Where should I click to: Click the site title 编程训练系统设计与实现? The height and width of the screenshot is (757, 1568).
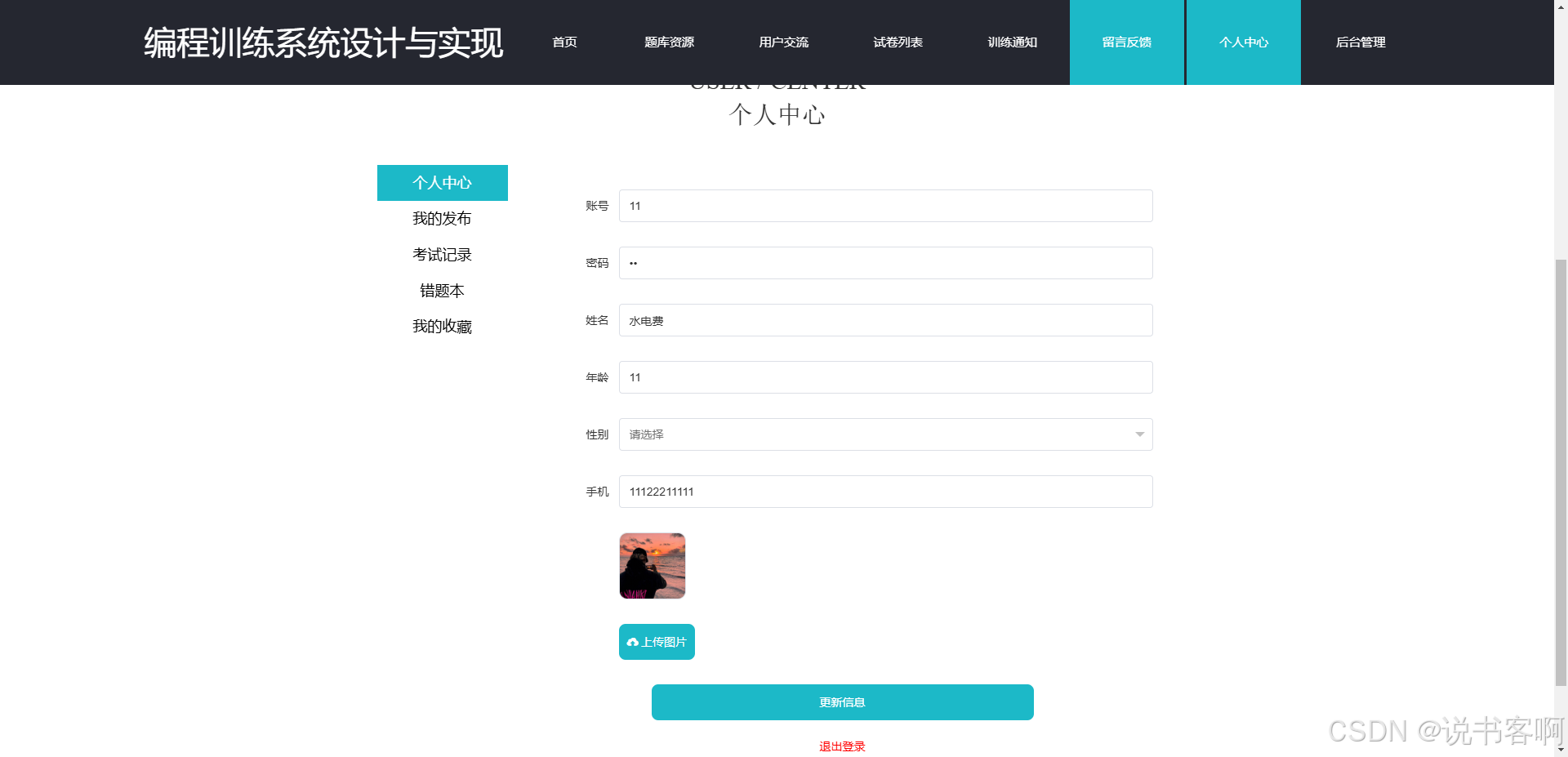point(323,42)
